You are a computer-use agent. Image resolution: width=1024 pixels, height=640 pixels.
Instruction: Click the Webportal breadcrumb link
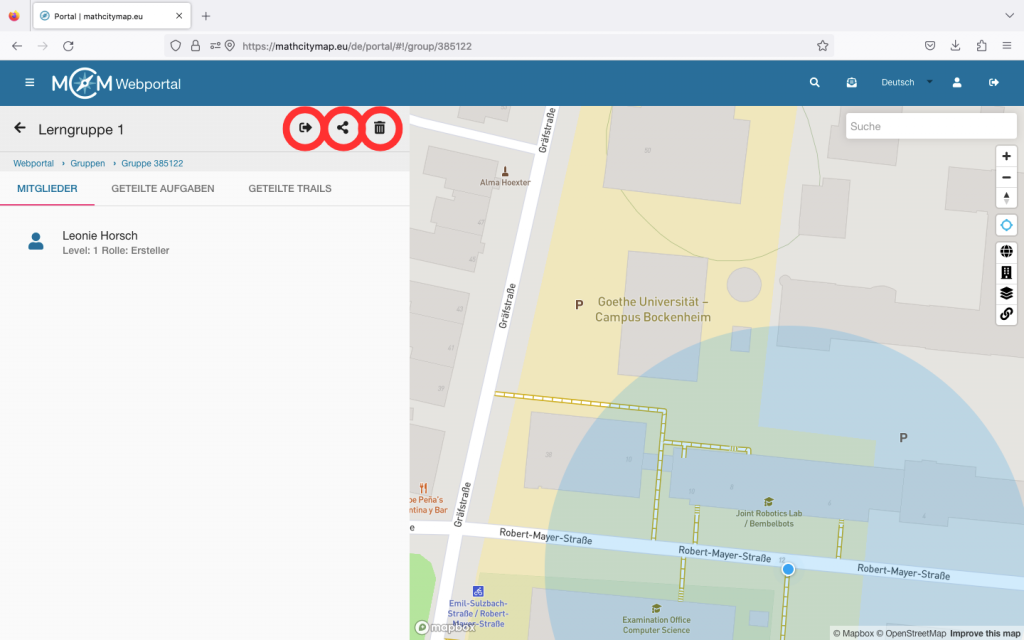click(33, 163)
